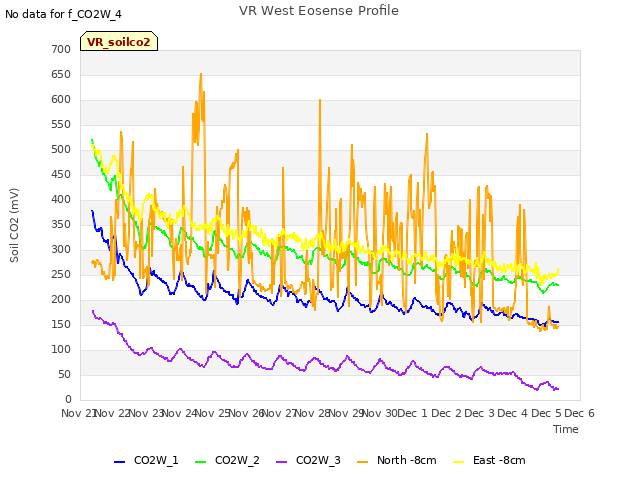Click the Soil CO2 (mV) axis label
The width and height of the screenshot is (640, 480).
coord(14,225)
